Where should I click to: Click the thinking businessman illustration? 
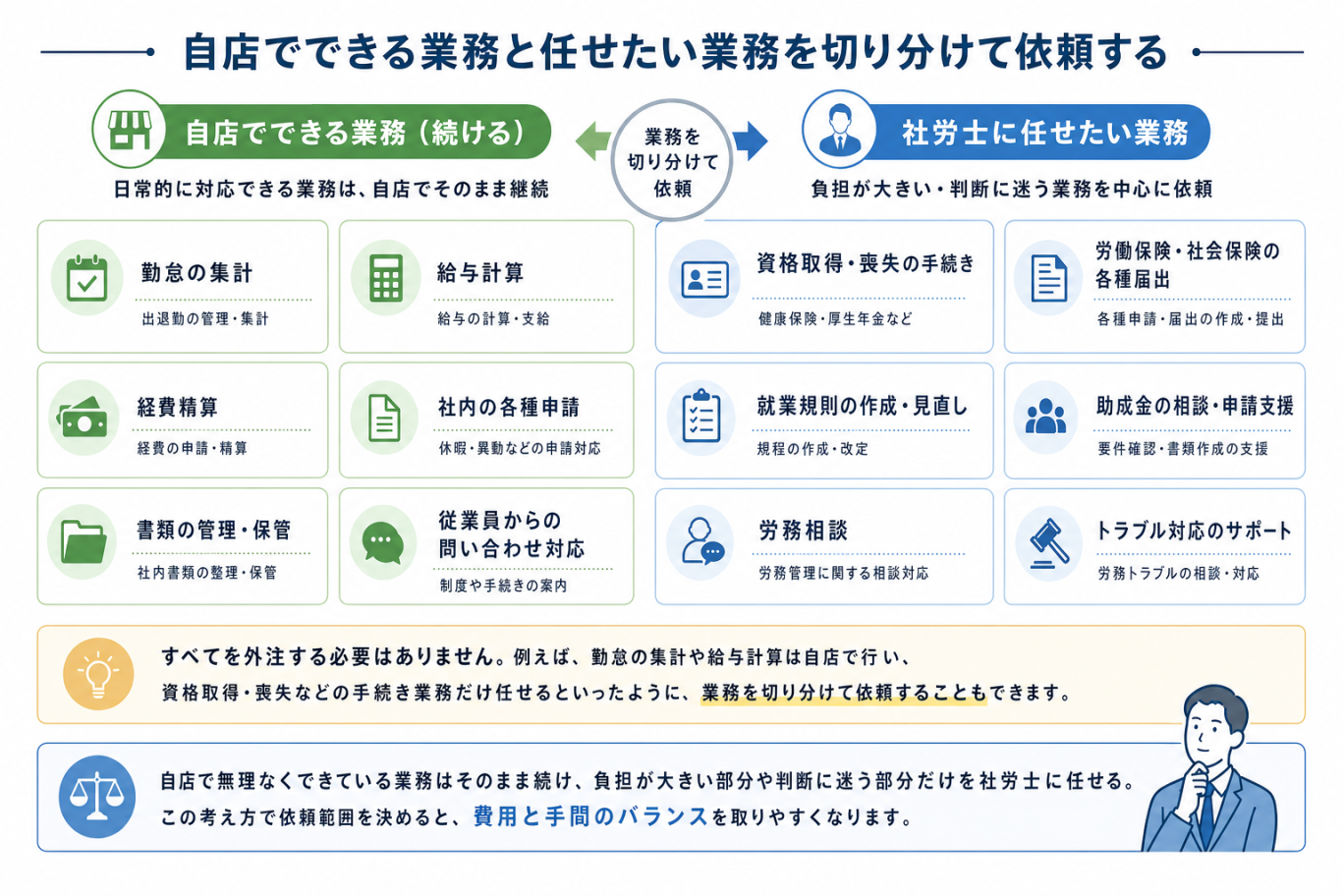1208,769
